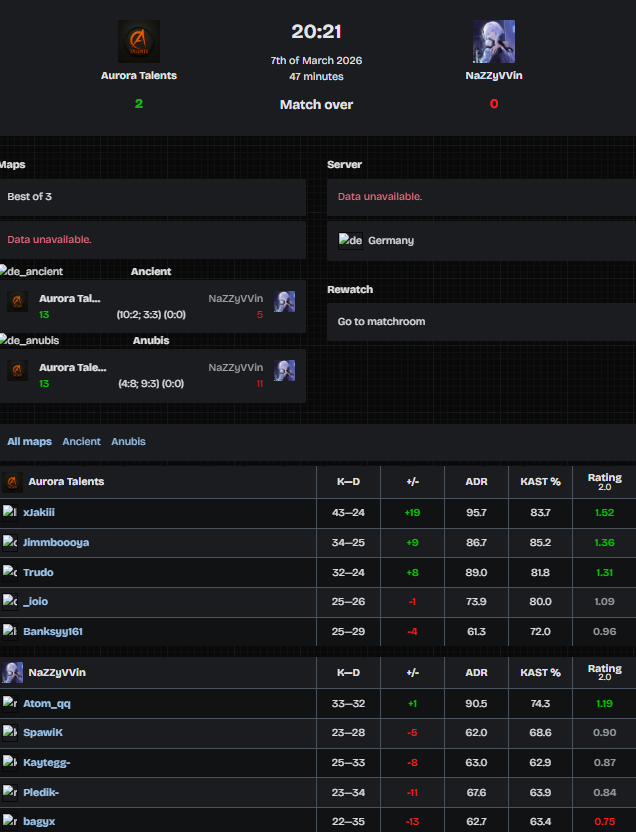Click xJakiii's 1.52 rating
The height and width of the screenshot is (832, 636).
point(604,513)
